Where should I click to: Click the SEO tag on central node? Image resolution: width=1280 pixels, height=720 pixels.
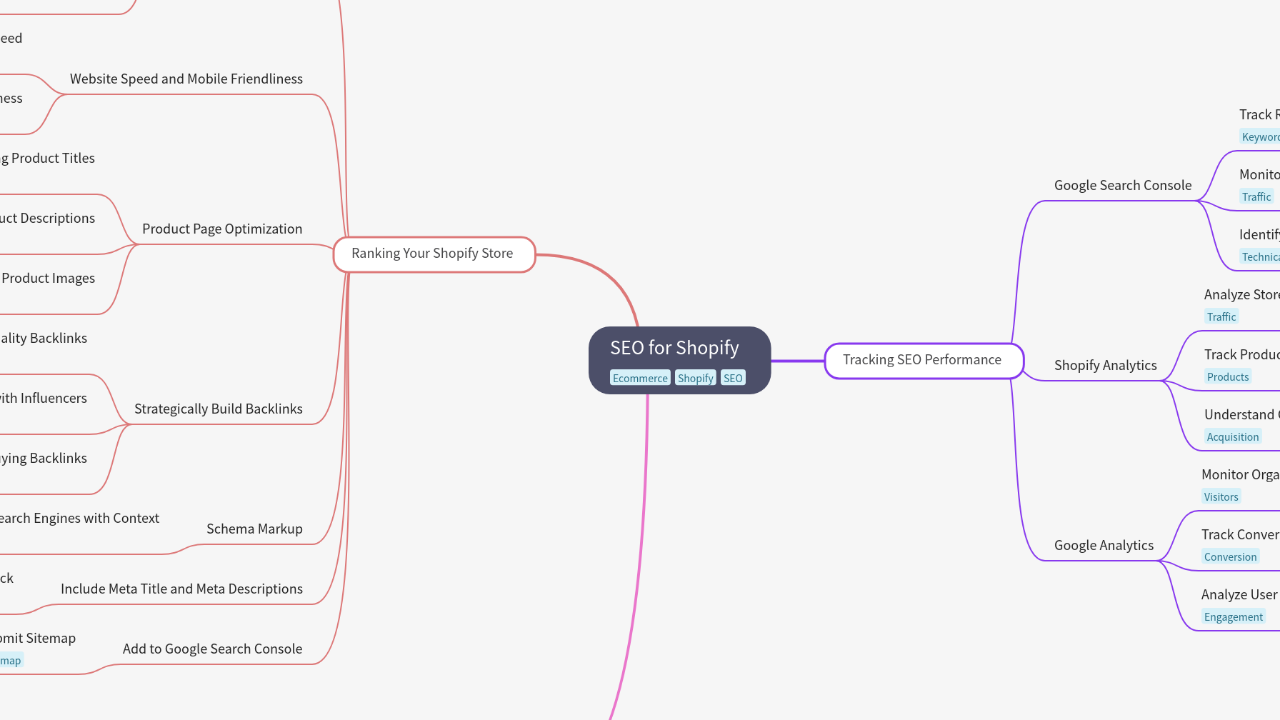[733, 378]
